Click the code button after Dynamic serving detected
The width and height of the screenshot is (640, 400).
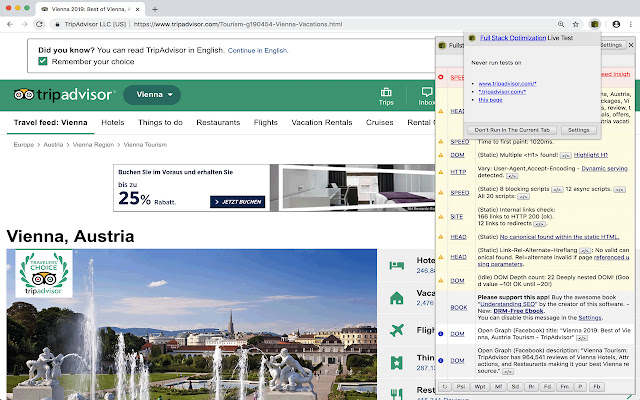pyautogui.click(x=512, y=176)
